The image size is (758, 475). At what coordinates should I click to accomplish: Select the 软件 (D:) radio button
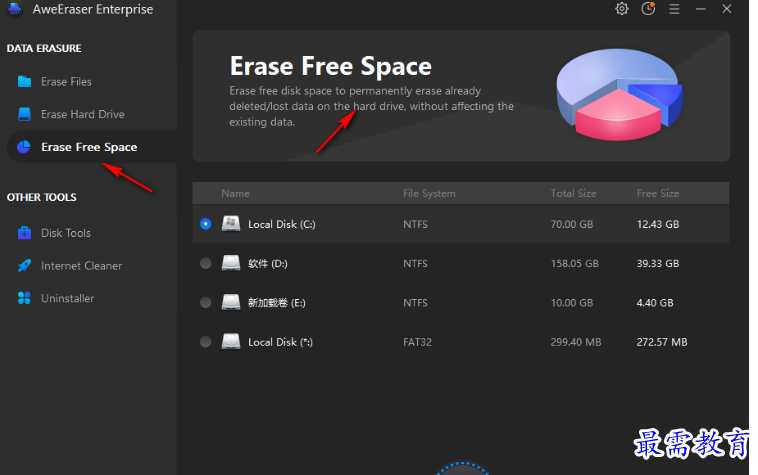pyautogui.click(x=206, y=263)
